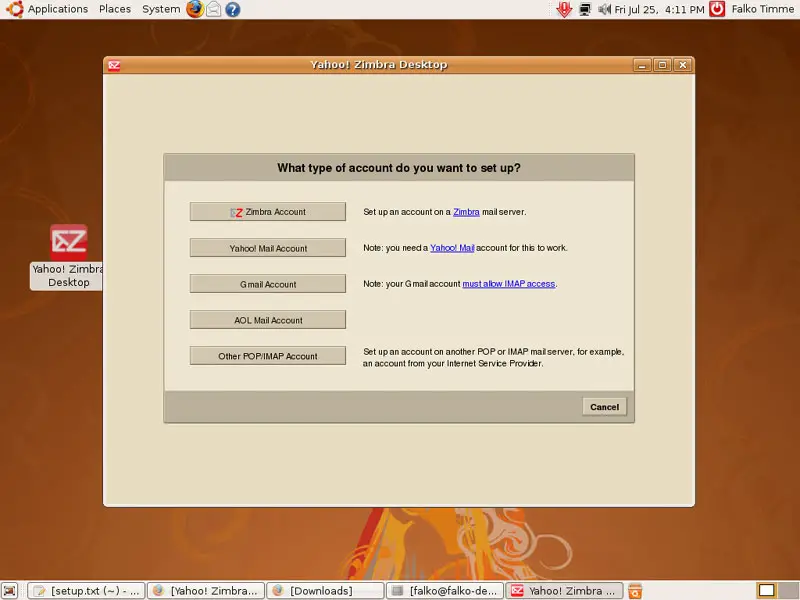Image resolution: width=800 pixels, height=600 pixels.
Task: Select Yahoo! Zimbra Desktop taskbar entry
Action: (x=564, y=591)
